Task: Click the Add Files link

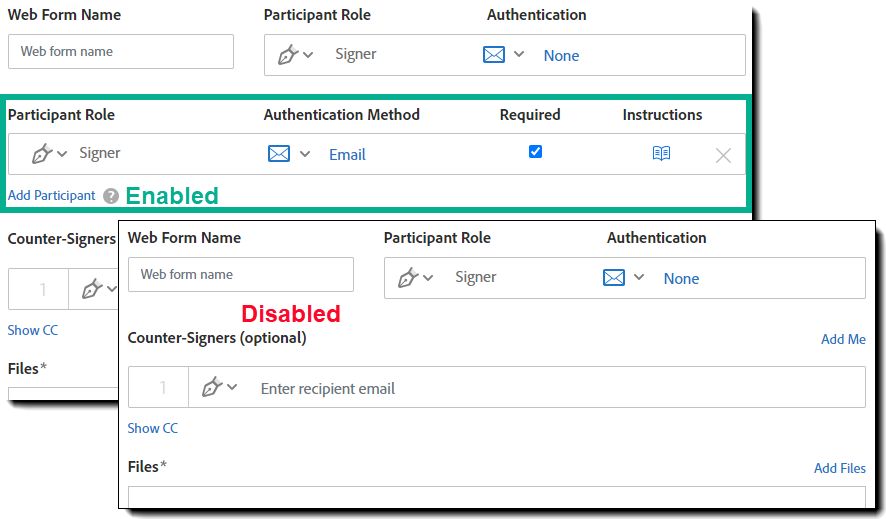Action: click(840, 468)
